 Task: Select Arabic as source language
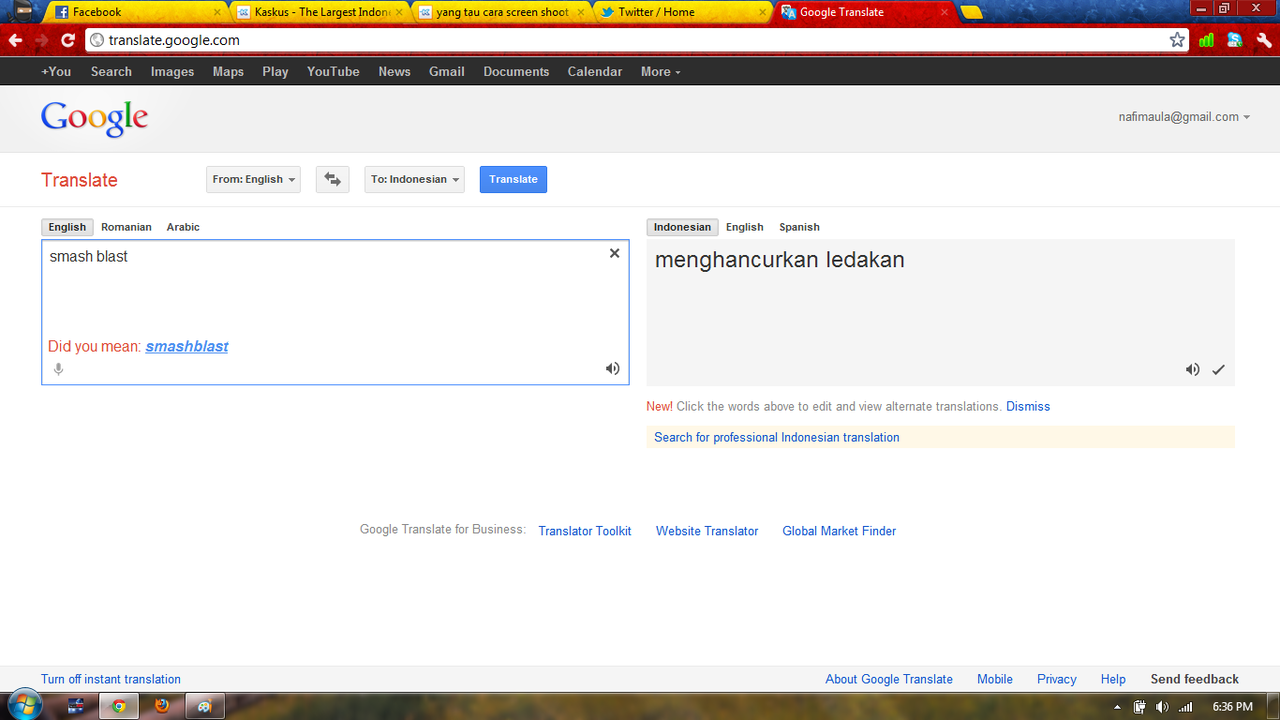(183, 227)
